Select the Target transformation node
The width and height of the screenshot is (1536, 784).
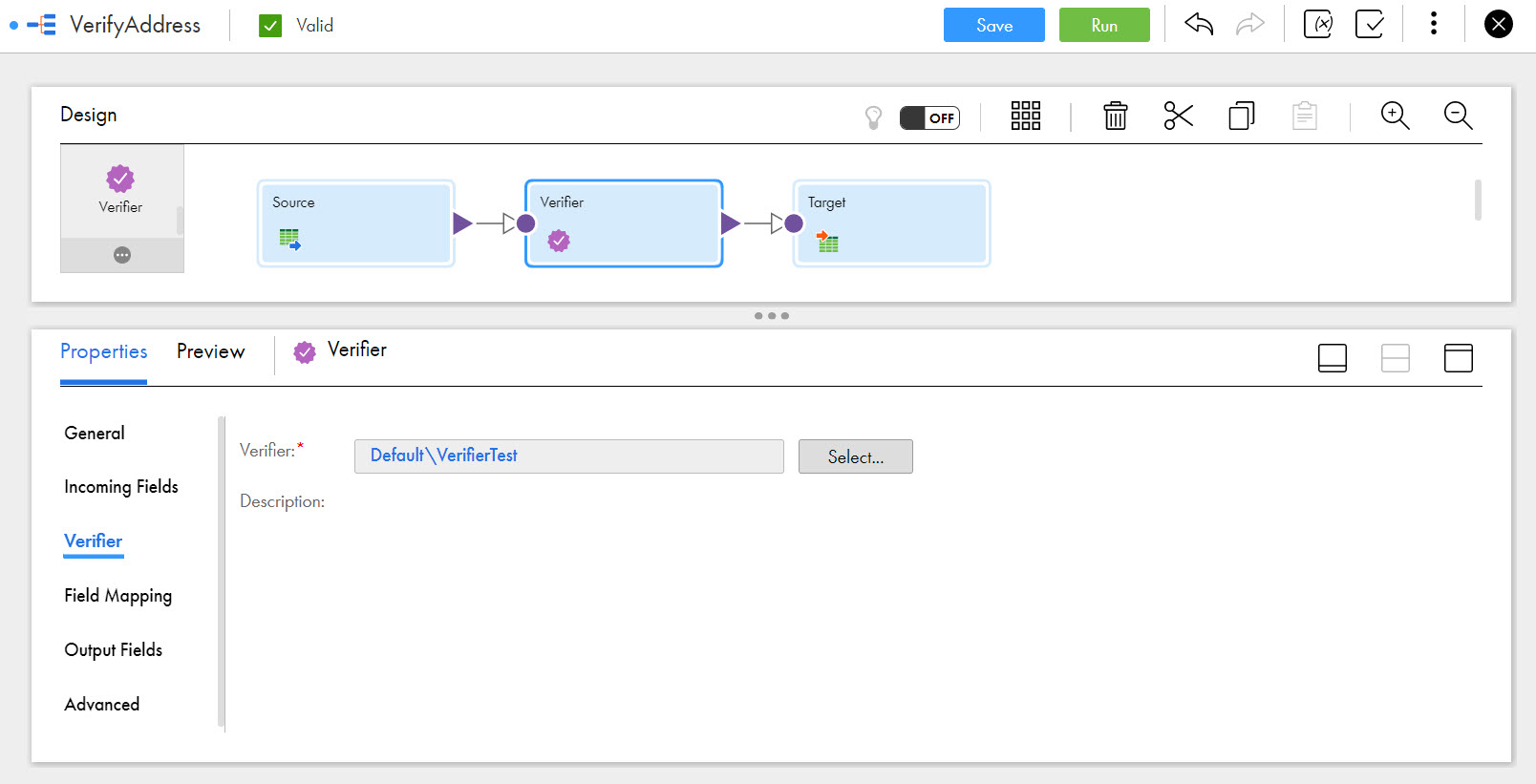coord(891,223)
